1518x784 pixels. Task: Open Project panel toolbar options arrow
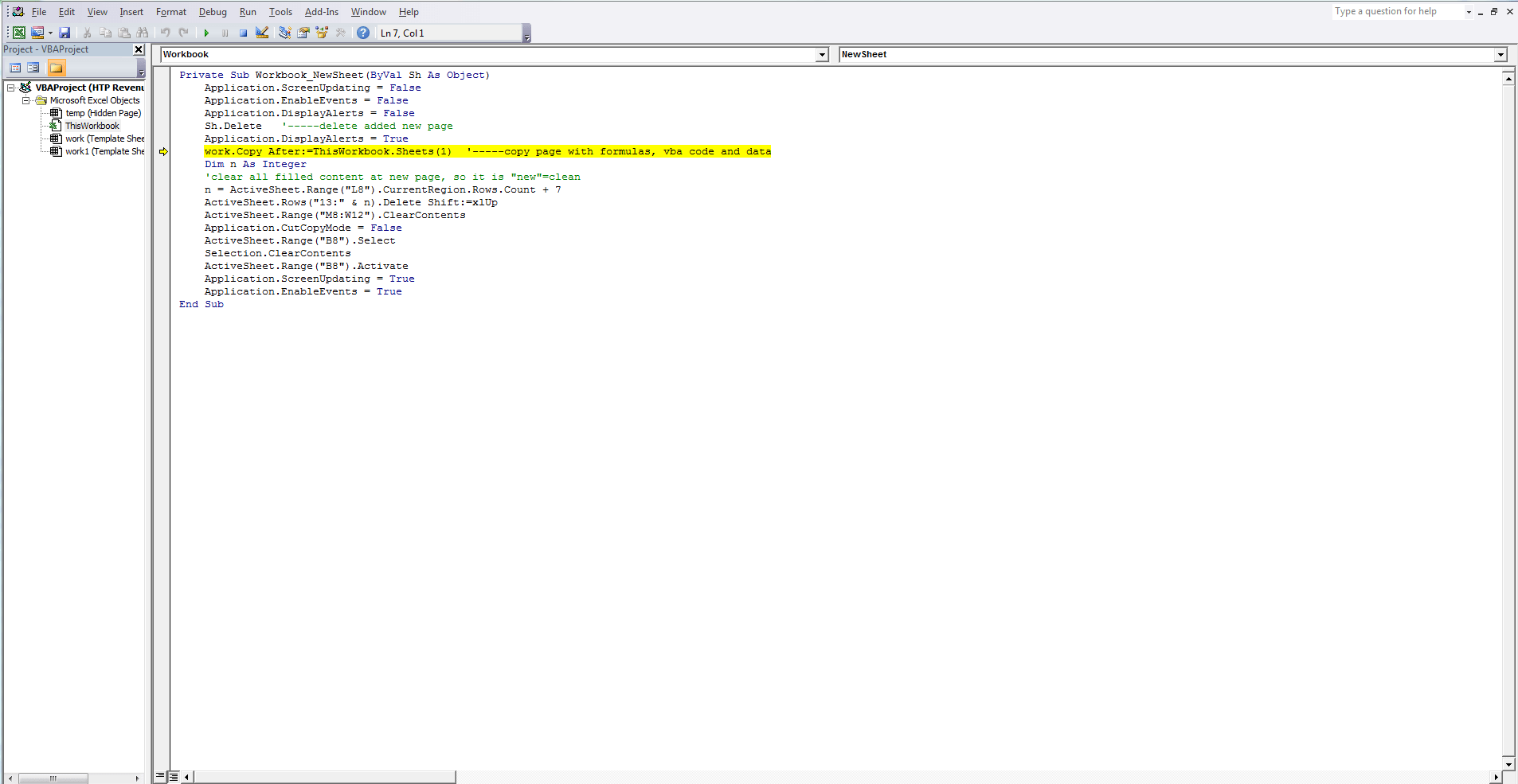pos(142,68)
